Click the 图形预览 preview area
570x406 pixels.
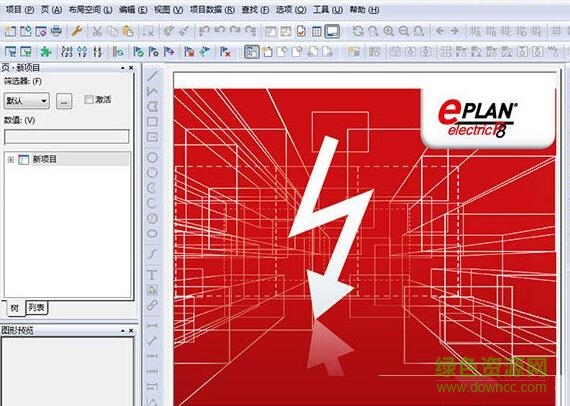[x=67, y=371]
